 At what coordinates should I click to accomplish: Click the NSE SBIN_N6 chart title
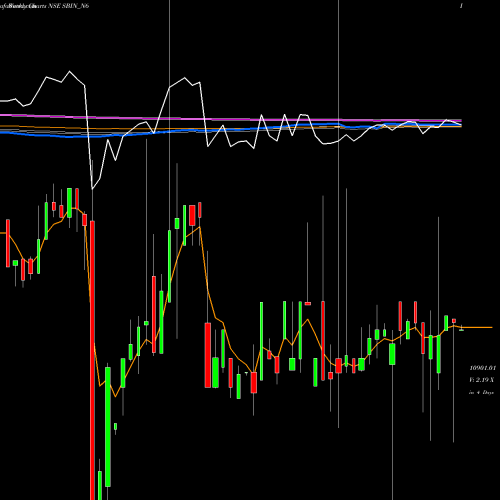point(69,6)
